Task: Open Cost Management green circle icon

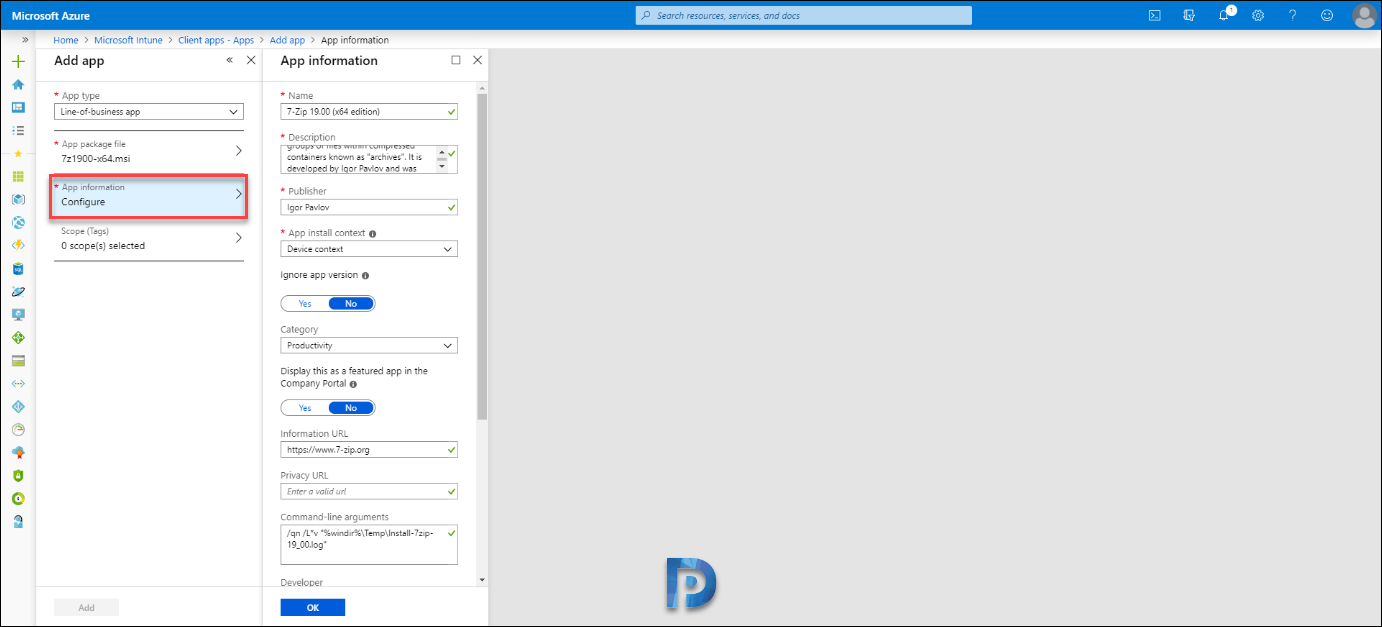Action: (x=18, y=498)
